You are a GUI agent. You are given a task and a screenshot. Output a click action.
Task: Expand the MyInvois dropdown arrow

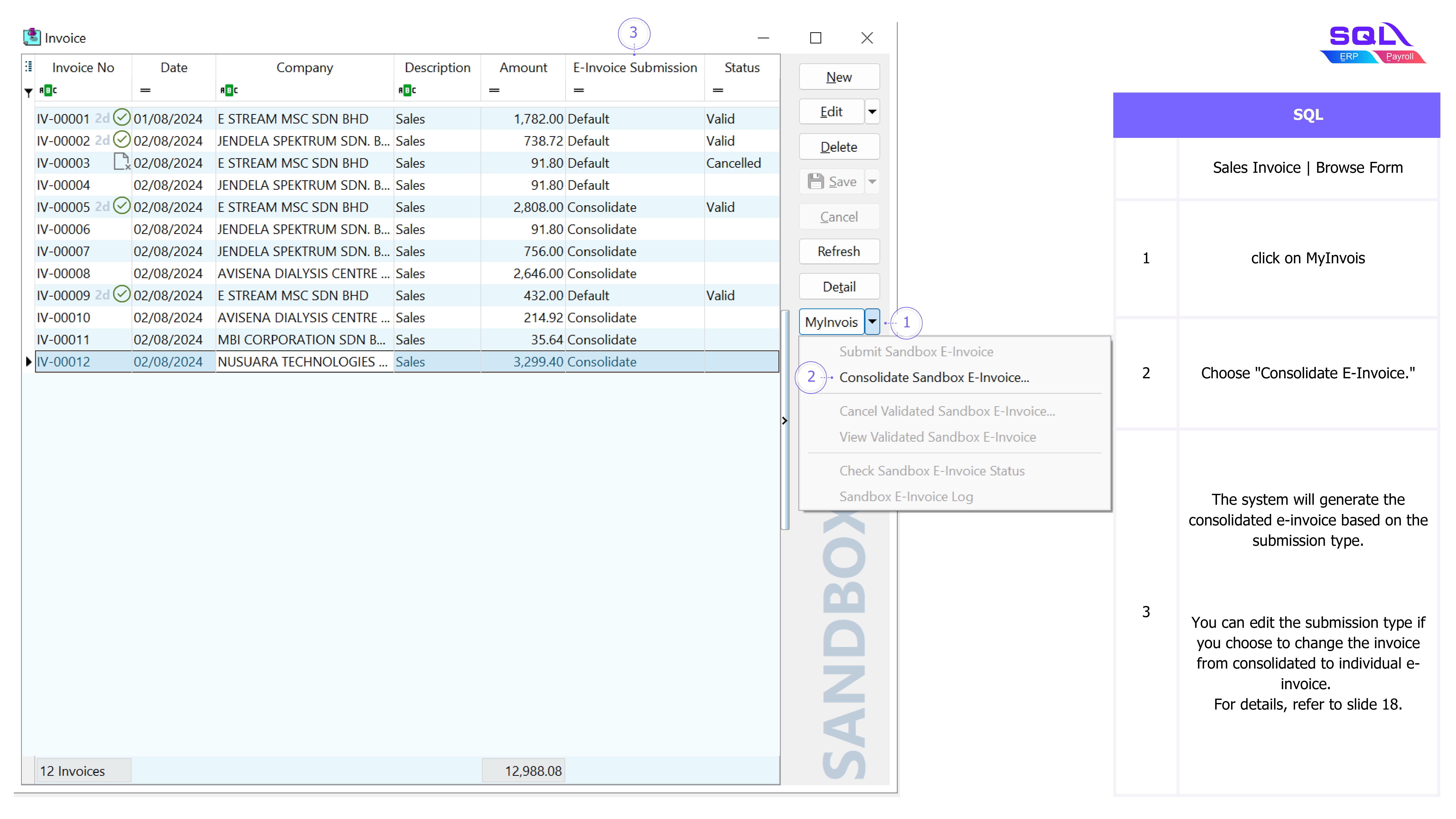point(872,322)
